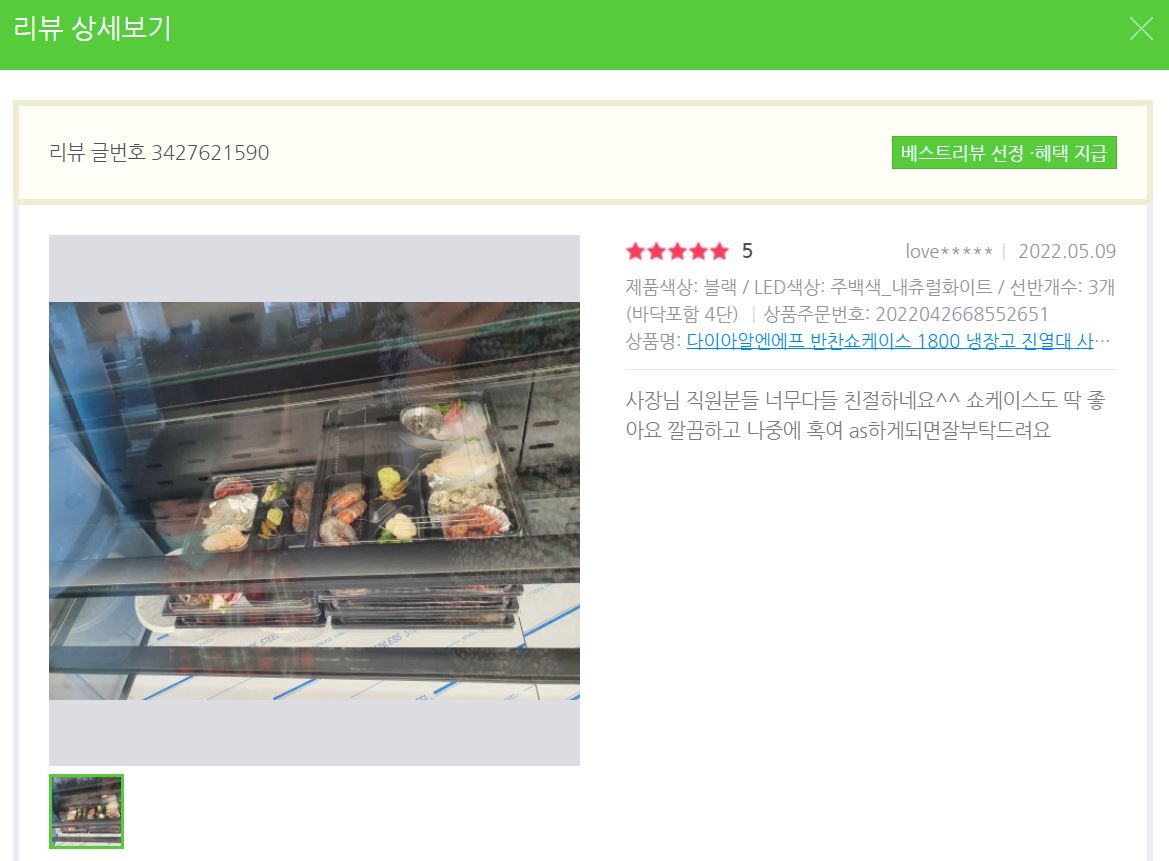Click the 베스트리뷰 선정 ·혜택 지급 badge

click(1003, 153)
